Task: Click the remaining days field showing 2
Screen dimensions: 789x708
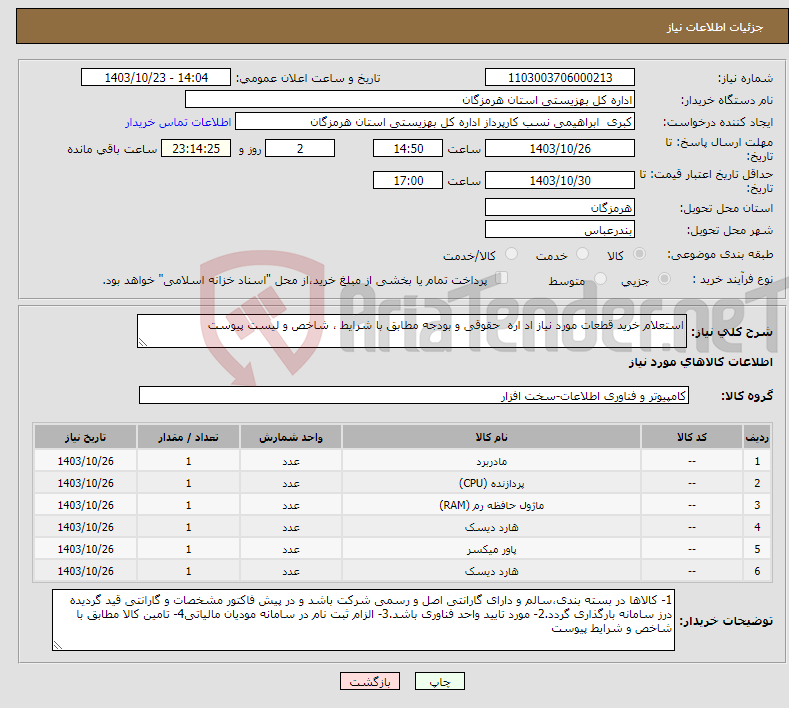Action: tap(300, 148)
